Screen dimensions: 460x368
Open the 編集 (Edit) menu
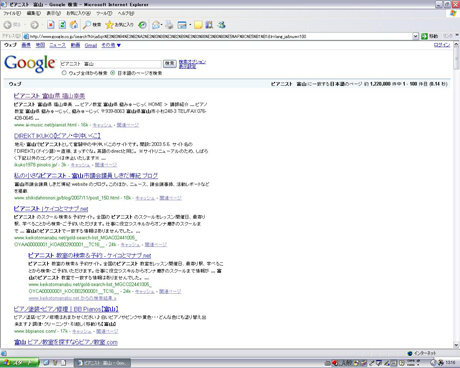(x=33, y=13)
